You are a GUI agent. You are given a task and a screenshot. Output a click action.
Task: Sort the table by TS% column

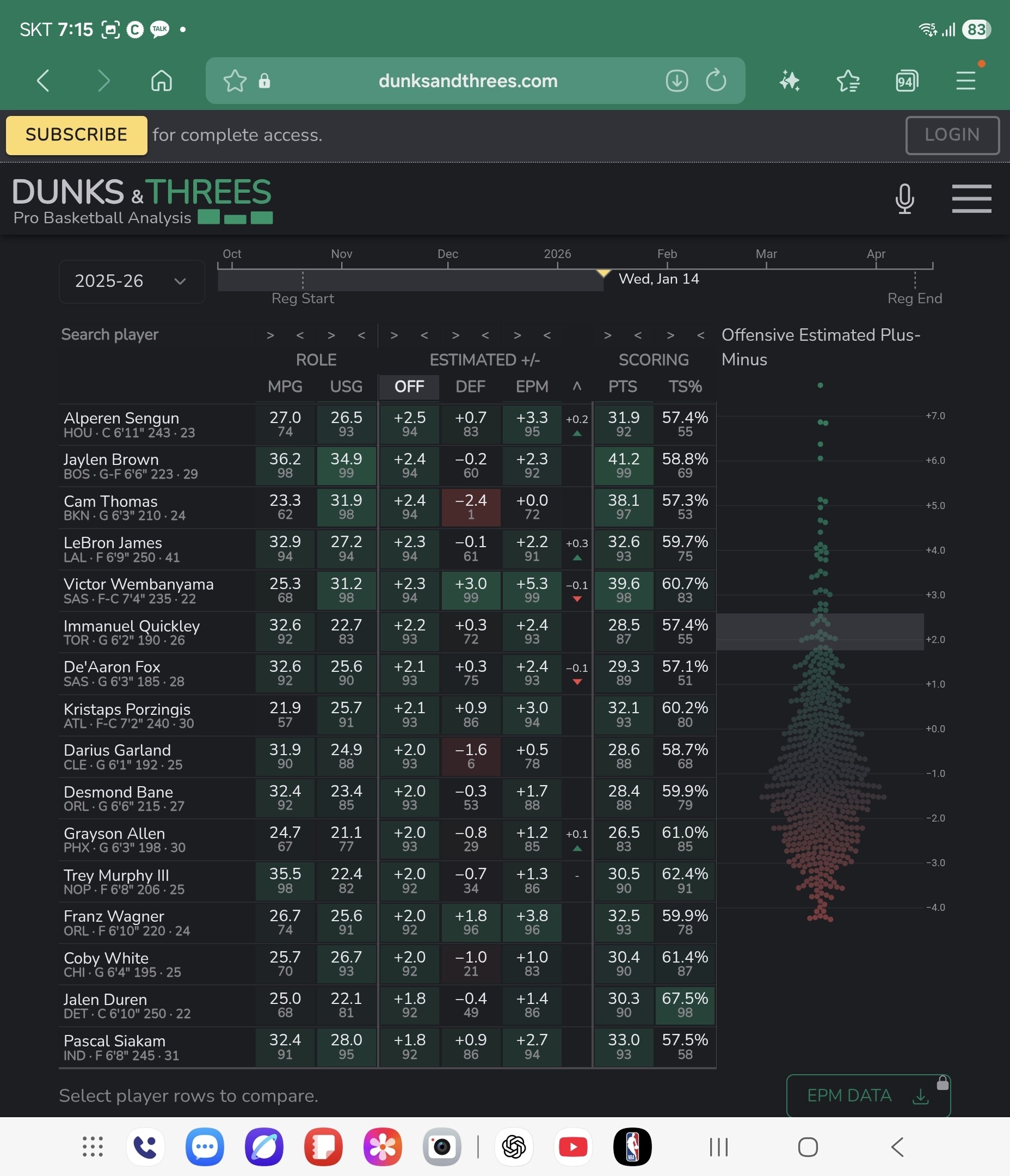coord(685,387)
